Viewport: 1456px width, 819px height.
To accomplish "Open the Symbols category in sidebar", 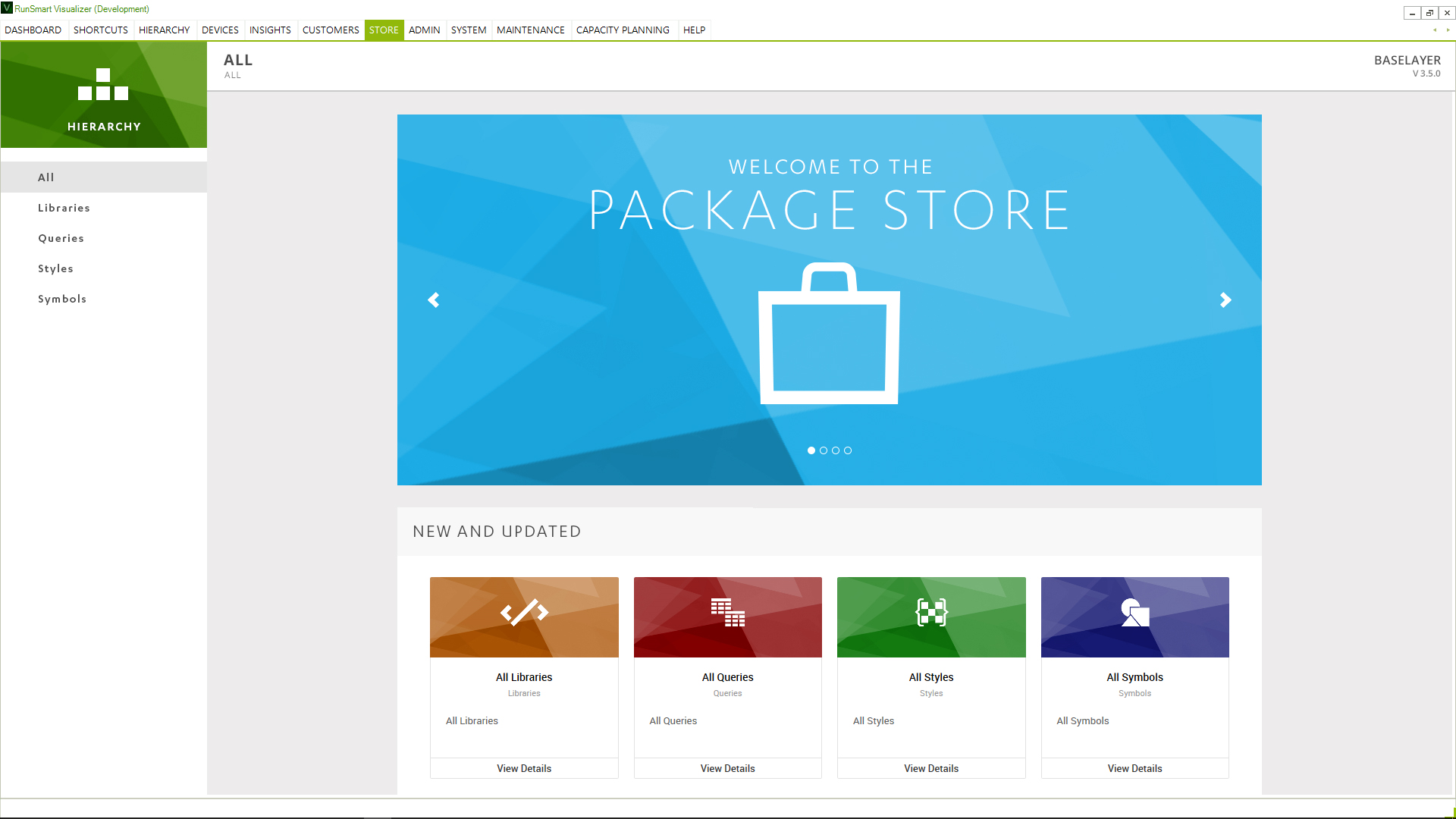I will 62,299.
